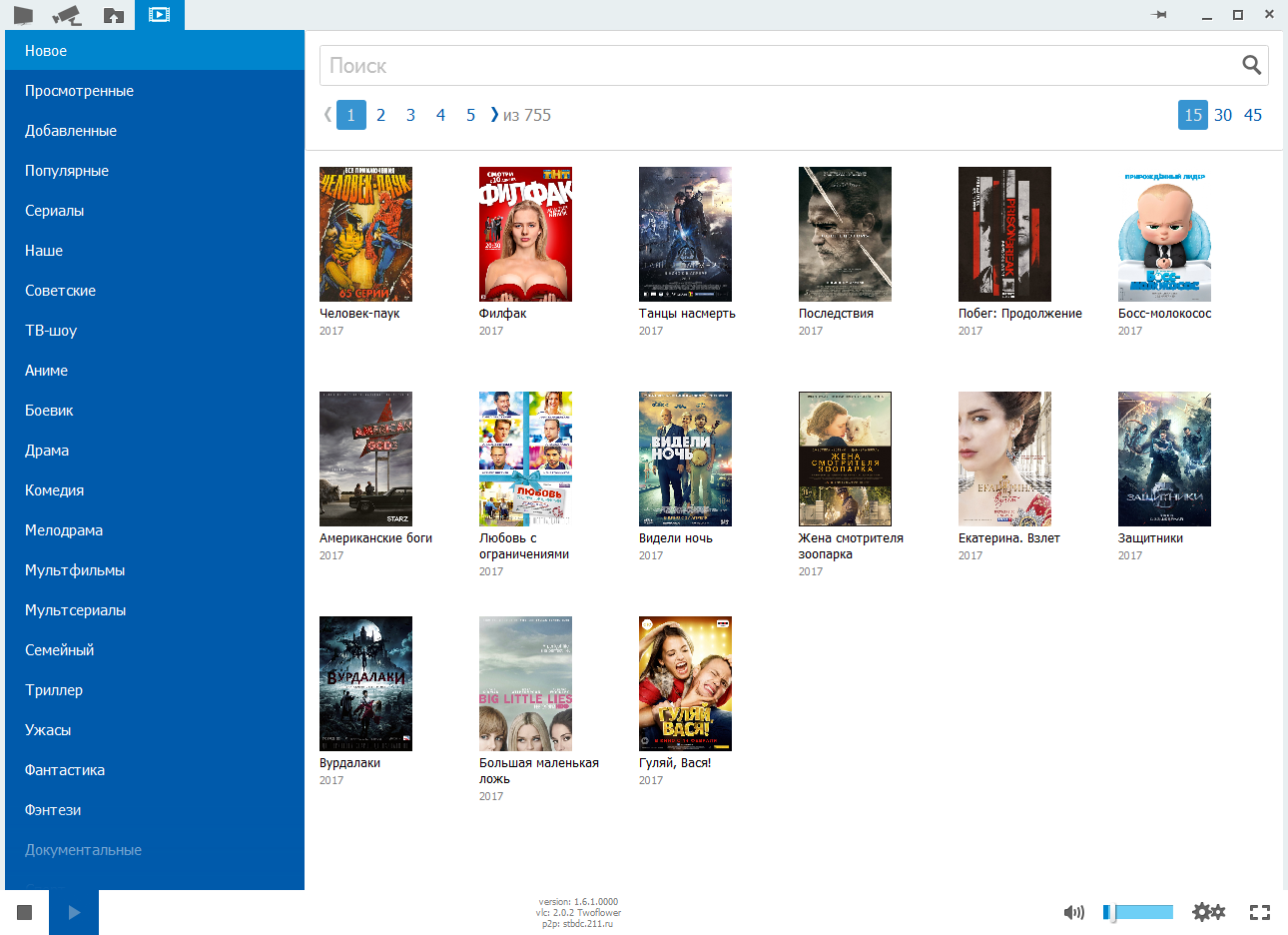Open the Комедия category
This screenshot has height=935, width=1288.
pyautogui.click(x=155, y=489)
